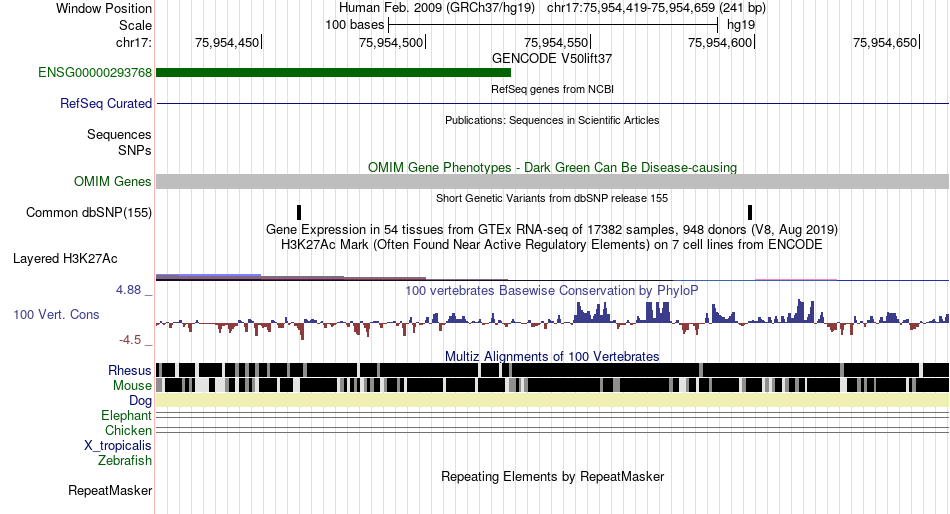The height and width of the screenshot is (514, 950).
Task: Click the Human Feb. 2009 (GRCh37/hg19) text
Action: [x=437, y=8]
